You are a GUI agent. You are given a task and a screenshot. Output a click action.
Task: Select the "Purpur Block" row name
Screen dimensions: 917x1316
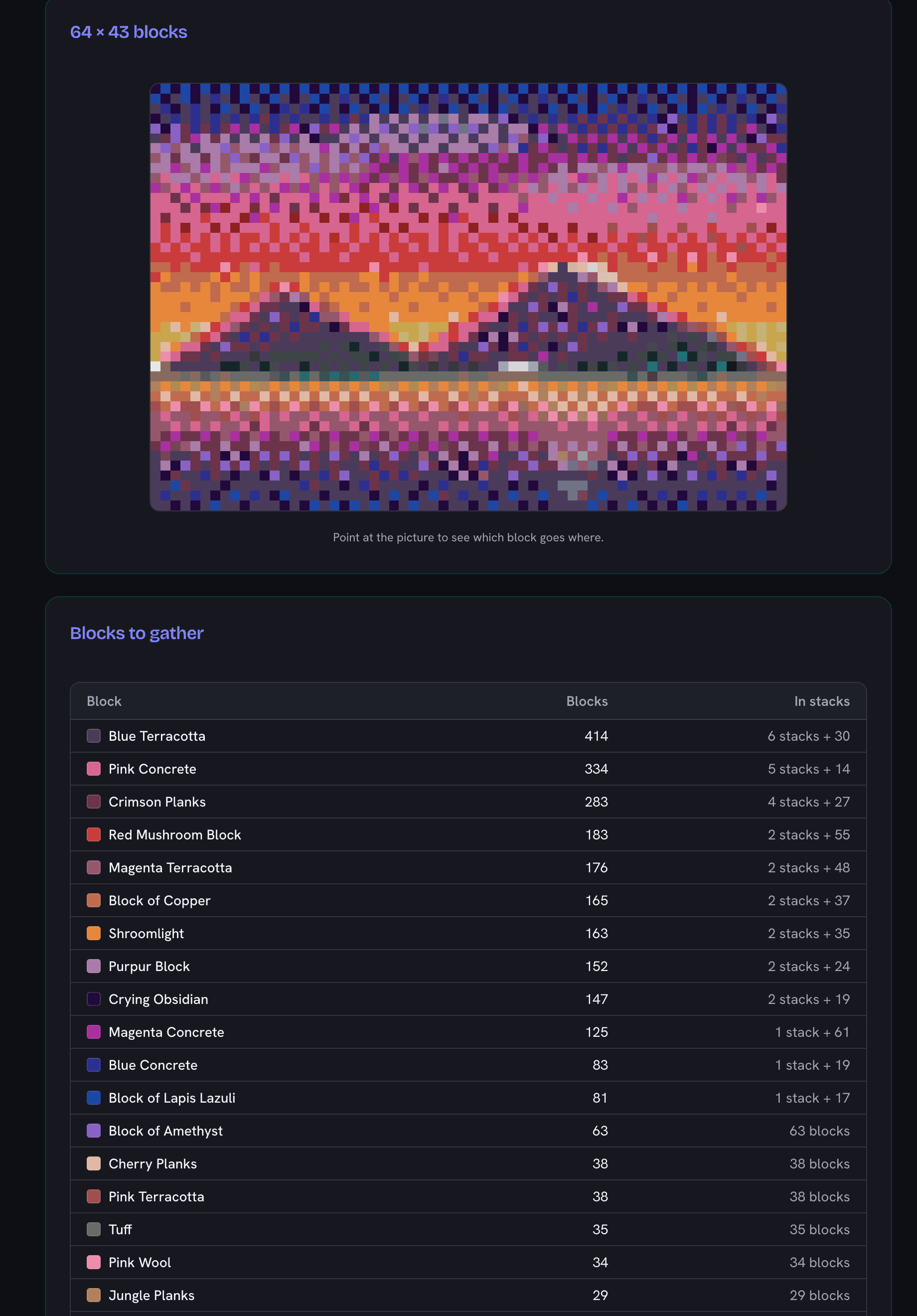(149, 967)
